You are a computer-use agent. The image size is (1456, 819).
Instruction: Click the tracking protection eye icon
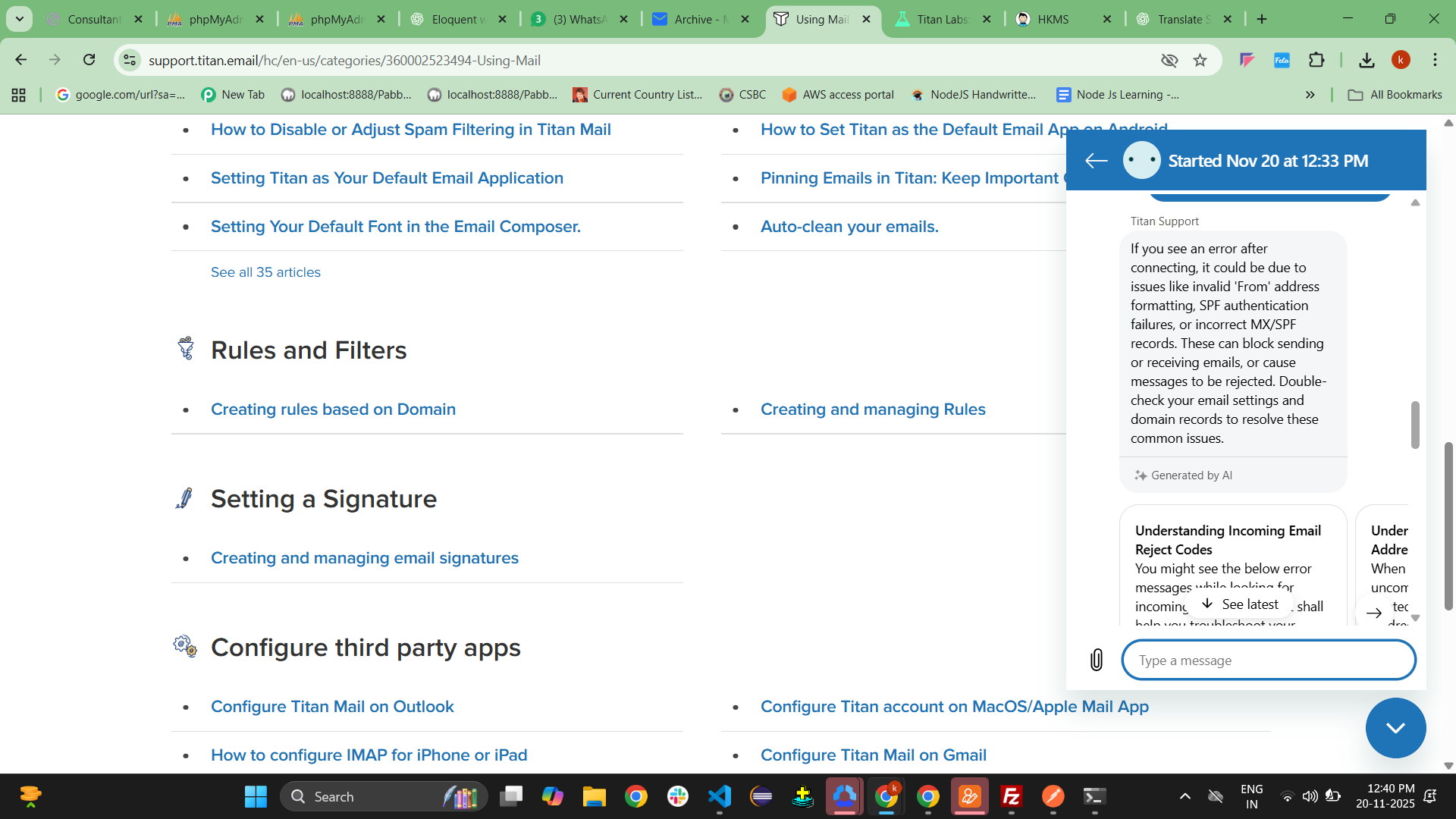click(x=1169, y=60)
